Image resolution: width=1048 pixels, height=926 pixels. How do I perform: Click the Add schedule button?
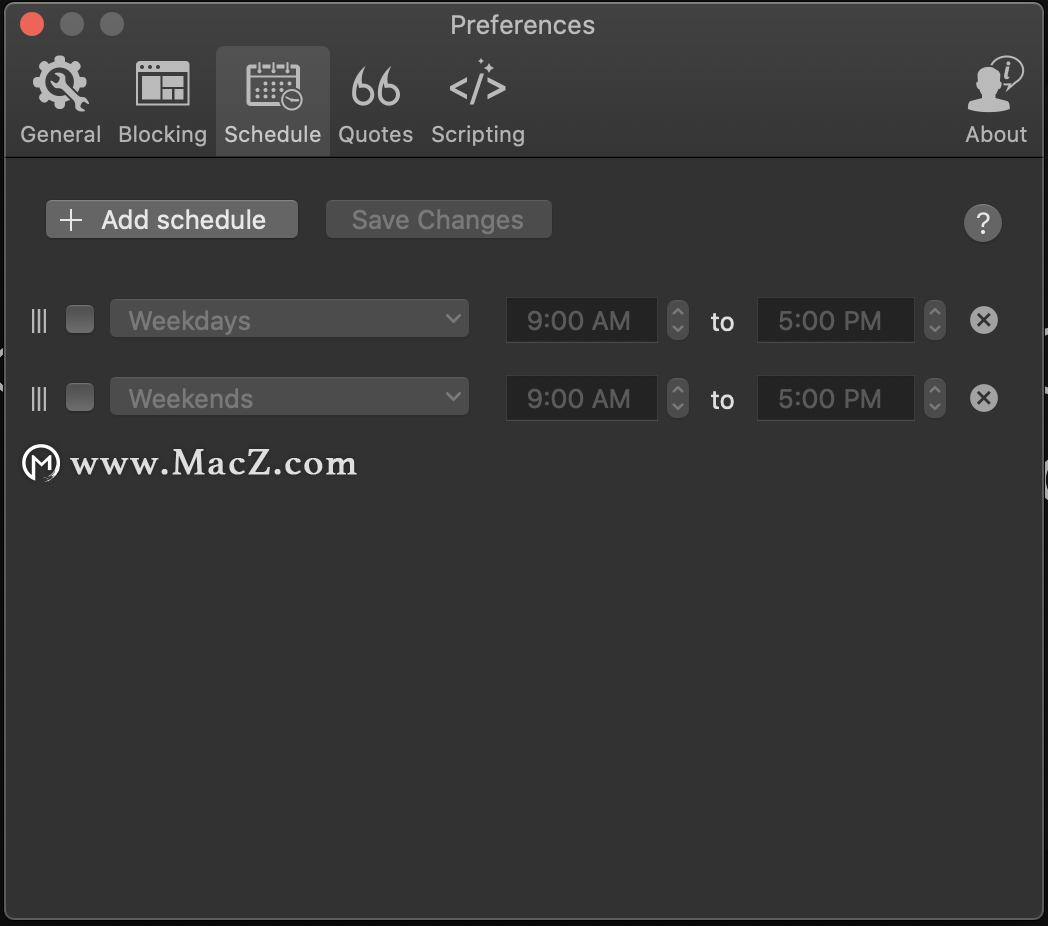coord(172,219)
